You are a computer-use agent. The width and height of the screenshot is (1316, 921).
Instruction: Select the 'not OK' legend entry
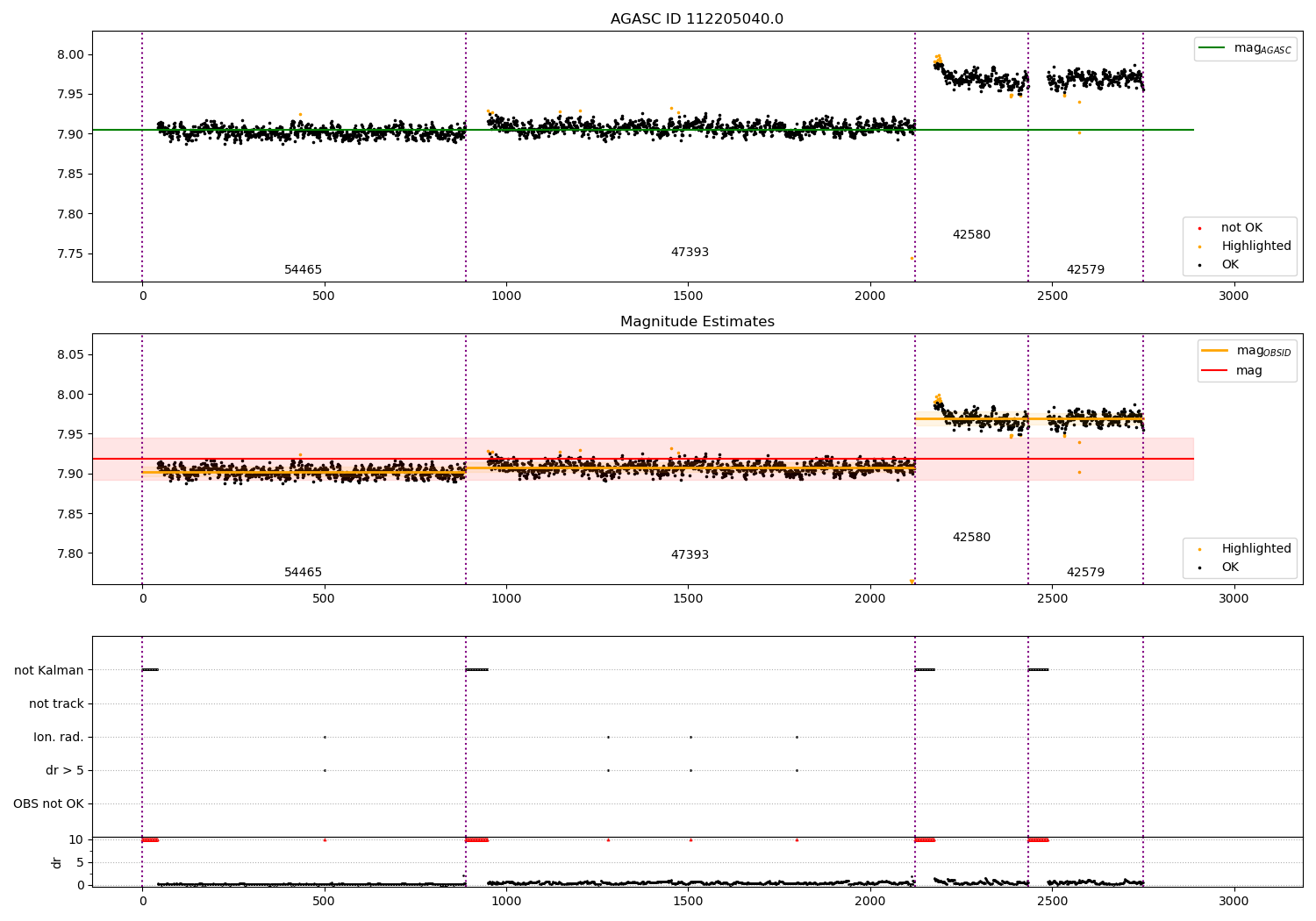coord(1230,228)
